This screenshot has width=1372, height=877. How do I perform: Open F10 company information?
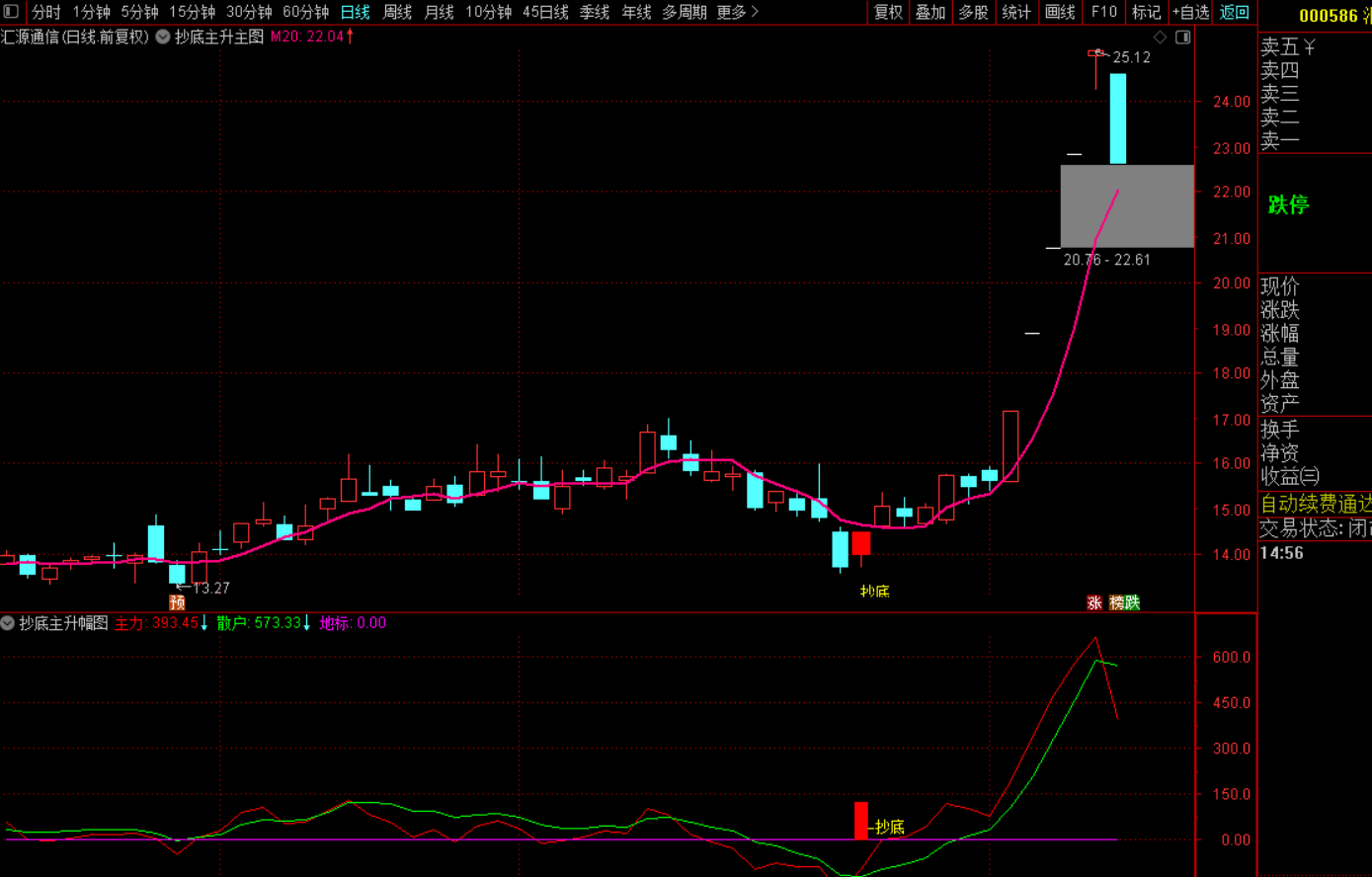click(1103, 12)
